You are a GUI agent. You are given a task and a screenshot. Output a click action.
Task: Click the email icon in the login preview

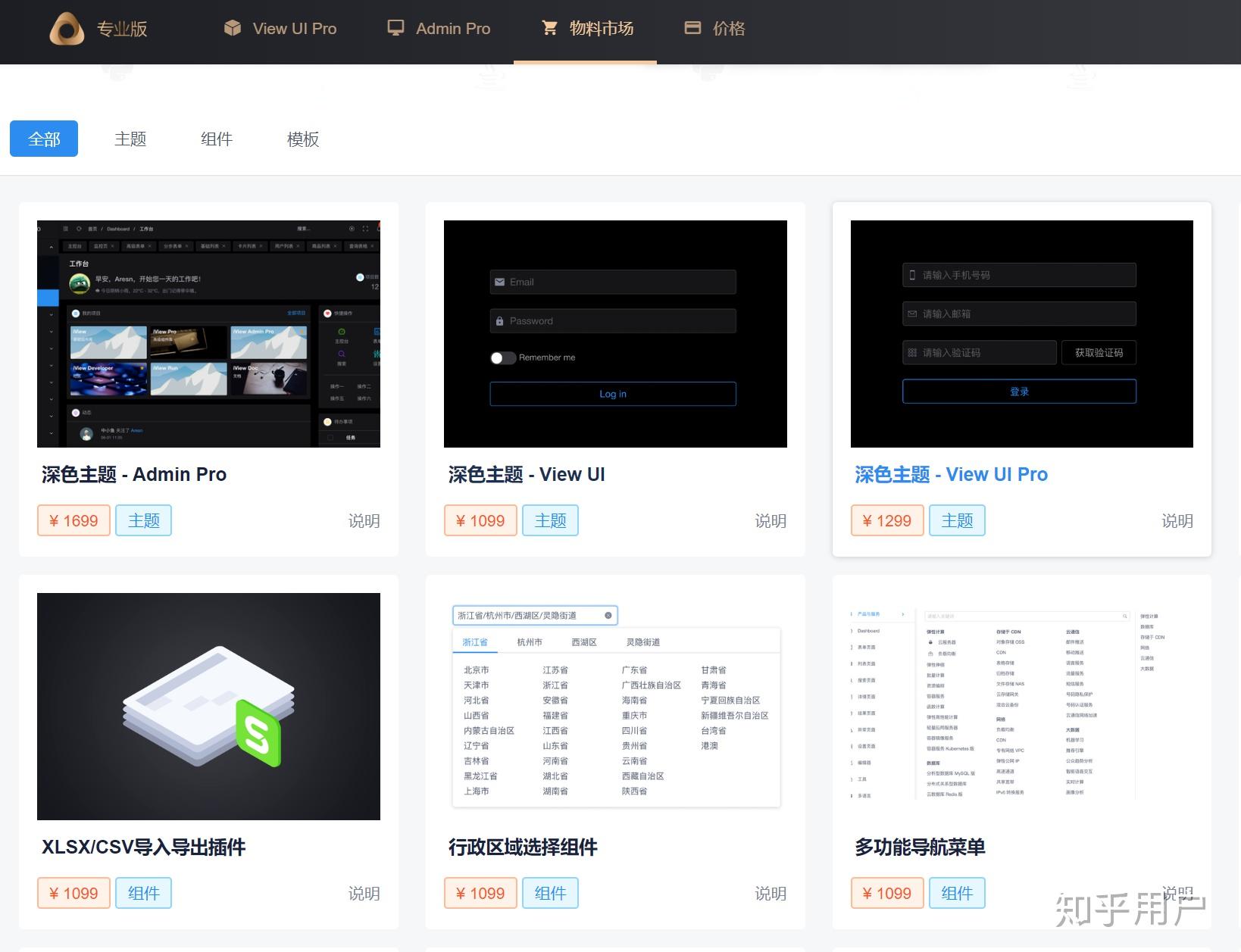pos(499,282)
